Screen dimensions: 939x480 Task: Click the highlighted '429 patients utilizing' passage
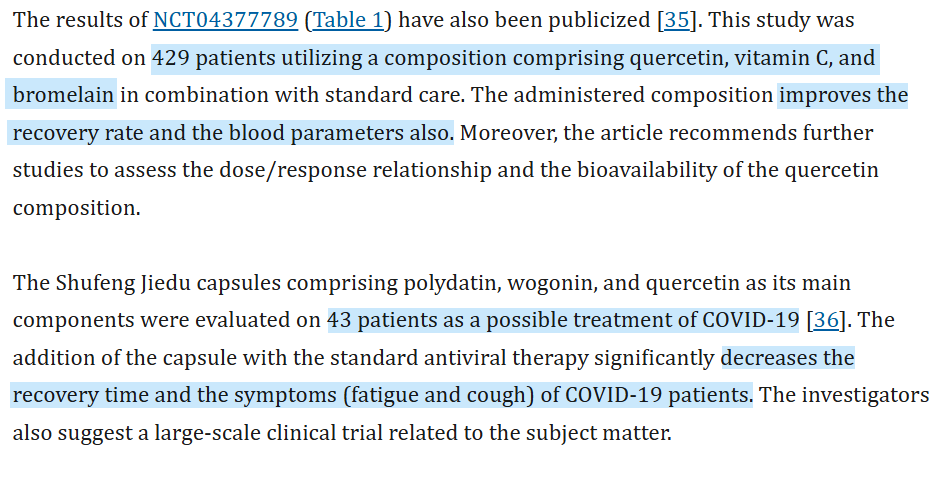coord(515,59)
